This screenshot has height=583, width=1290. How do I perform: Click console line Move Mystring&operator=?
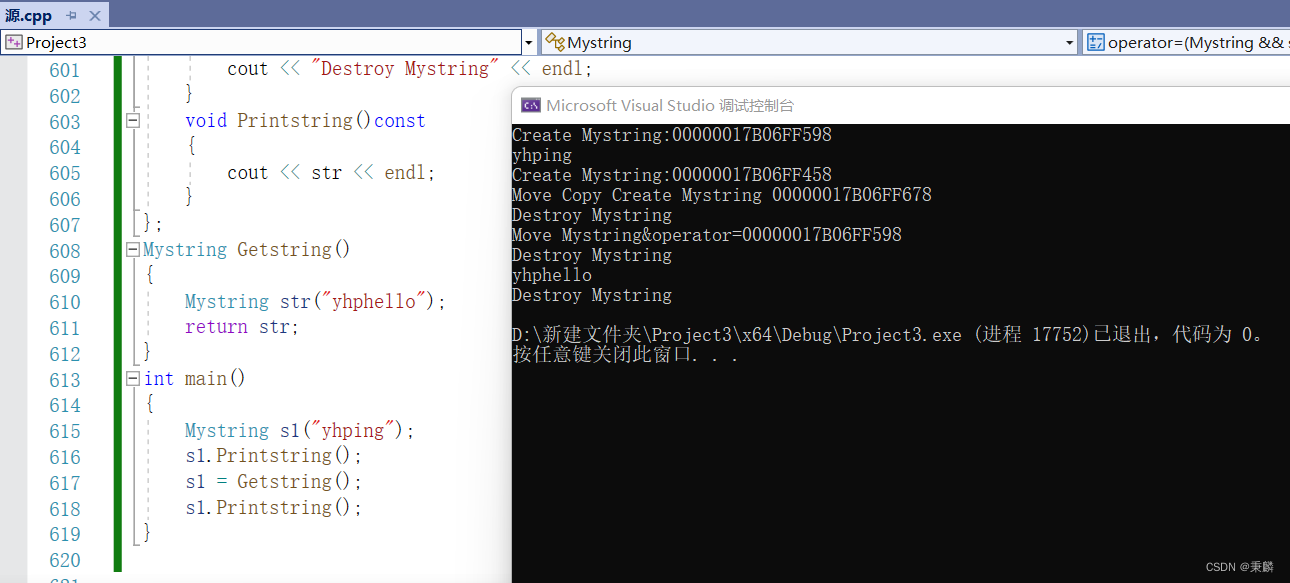(707, 235)
